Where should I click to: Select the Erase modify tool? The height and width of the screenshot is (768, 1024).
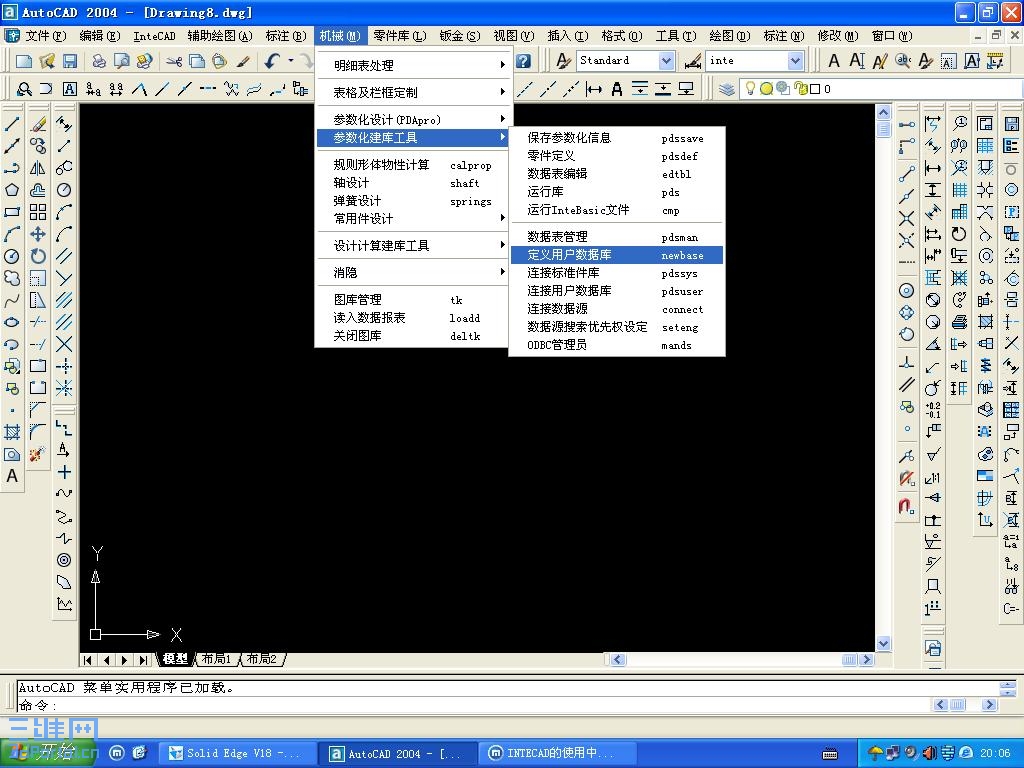click(x=38, y=123)
